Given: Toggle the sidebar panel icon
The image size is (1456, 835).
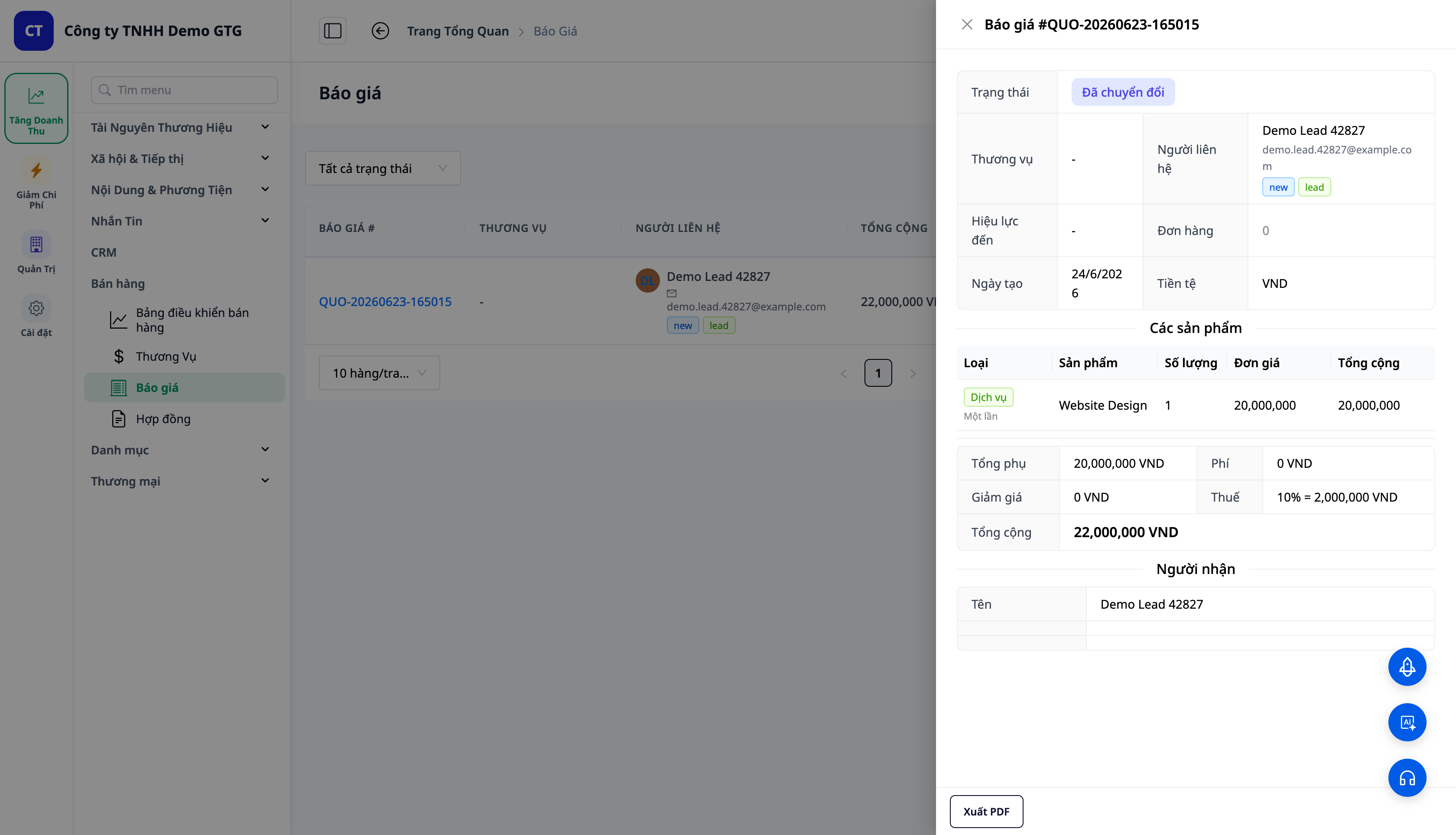Looking at the screenshot, I should pyautogui.click(x=332, y=31).
